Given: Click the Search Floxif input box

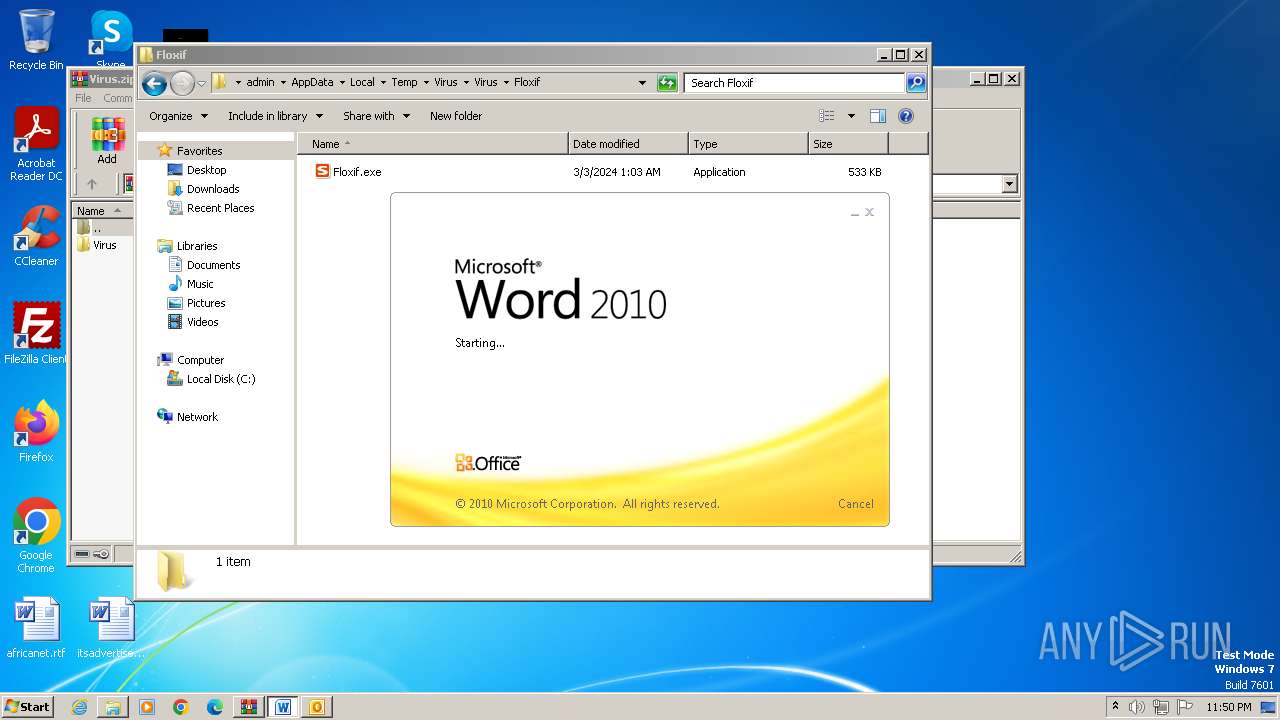Looking at the screenshot, I should pyautogui.click(x=795, y=83).
